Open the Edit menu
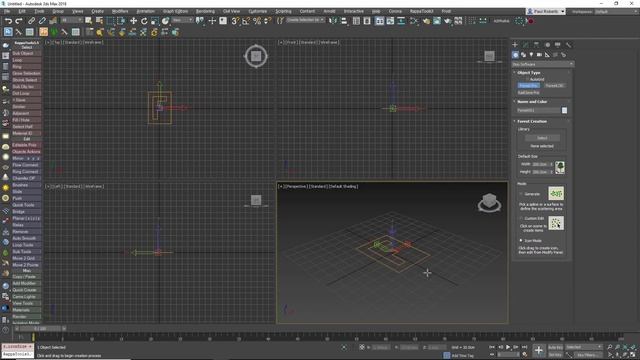This screenshot has height=360, width=640. pos(22,11)
